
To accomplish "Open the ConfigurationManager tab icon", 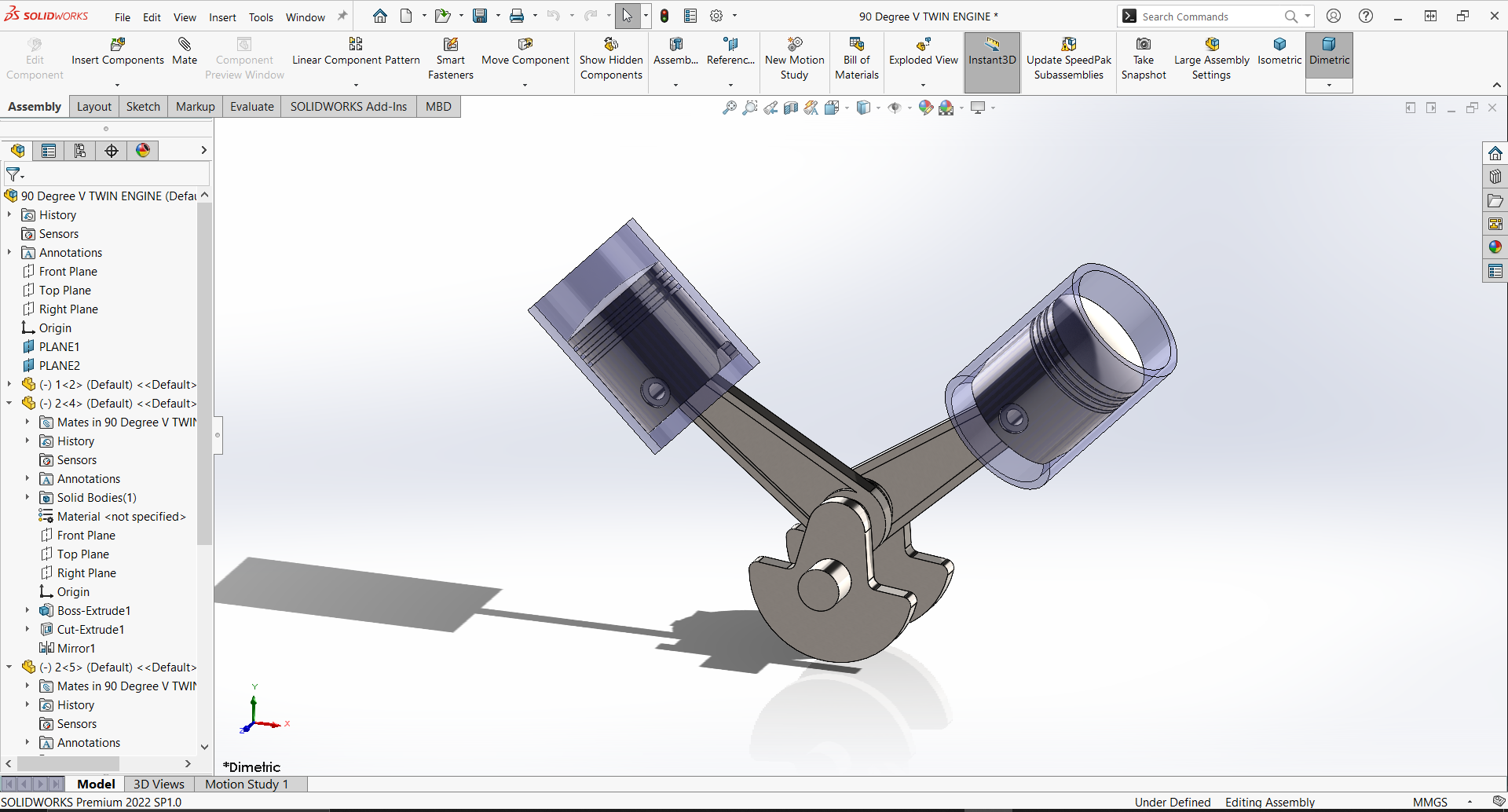I will [x=80, y=151].
